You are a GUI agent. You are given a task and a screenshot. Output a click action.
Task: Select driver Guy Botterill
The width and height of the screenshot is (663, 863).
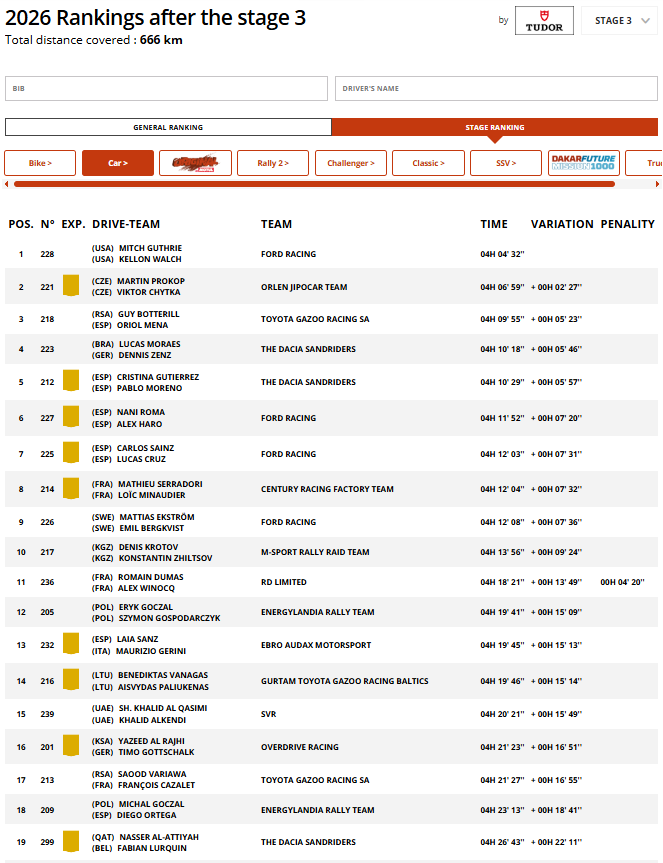pos(149,314)
